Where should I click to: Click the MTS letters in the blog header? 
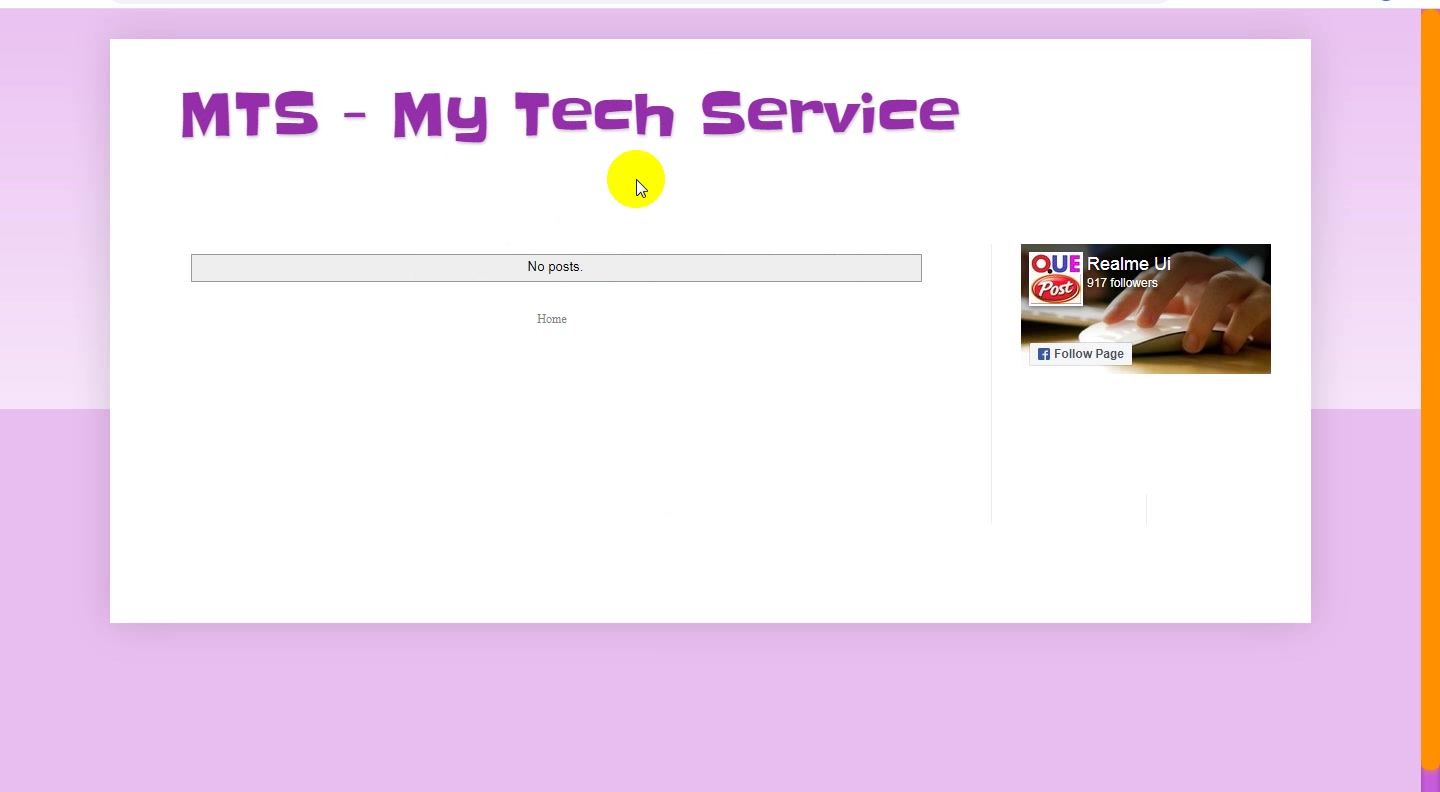tap(250, 114)
